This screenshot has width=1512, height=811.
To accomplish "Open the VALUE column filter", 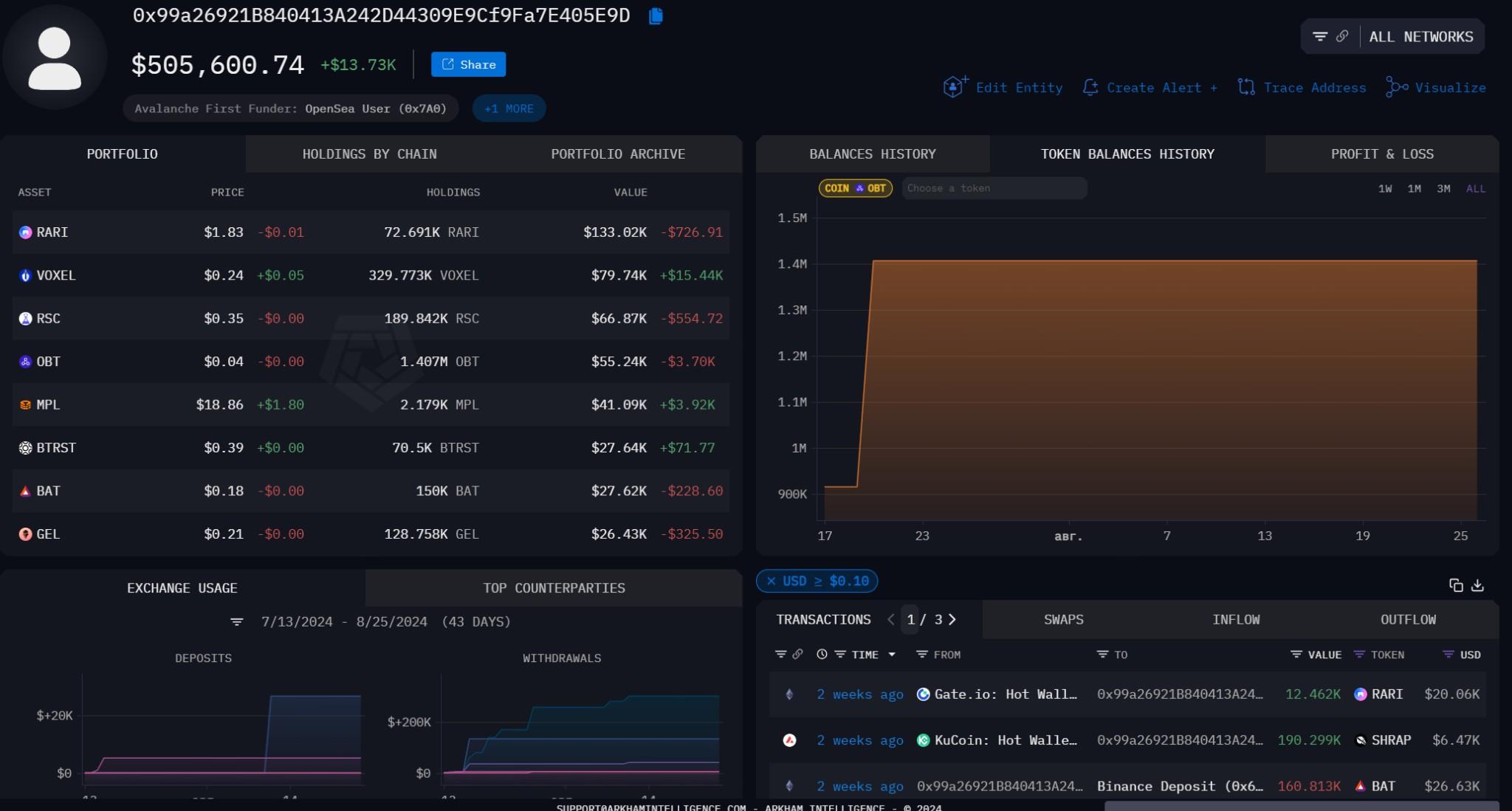I will pos(1296,655).
